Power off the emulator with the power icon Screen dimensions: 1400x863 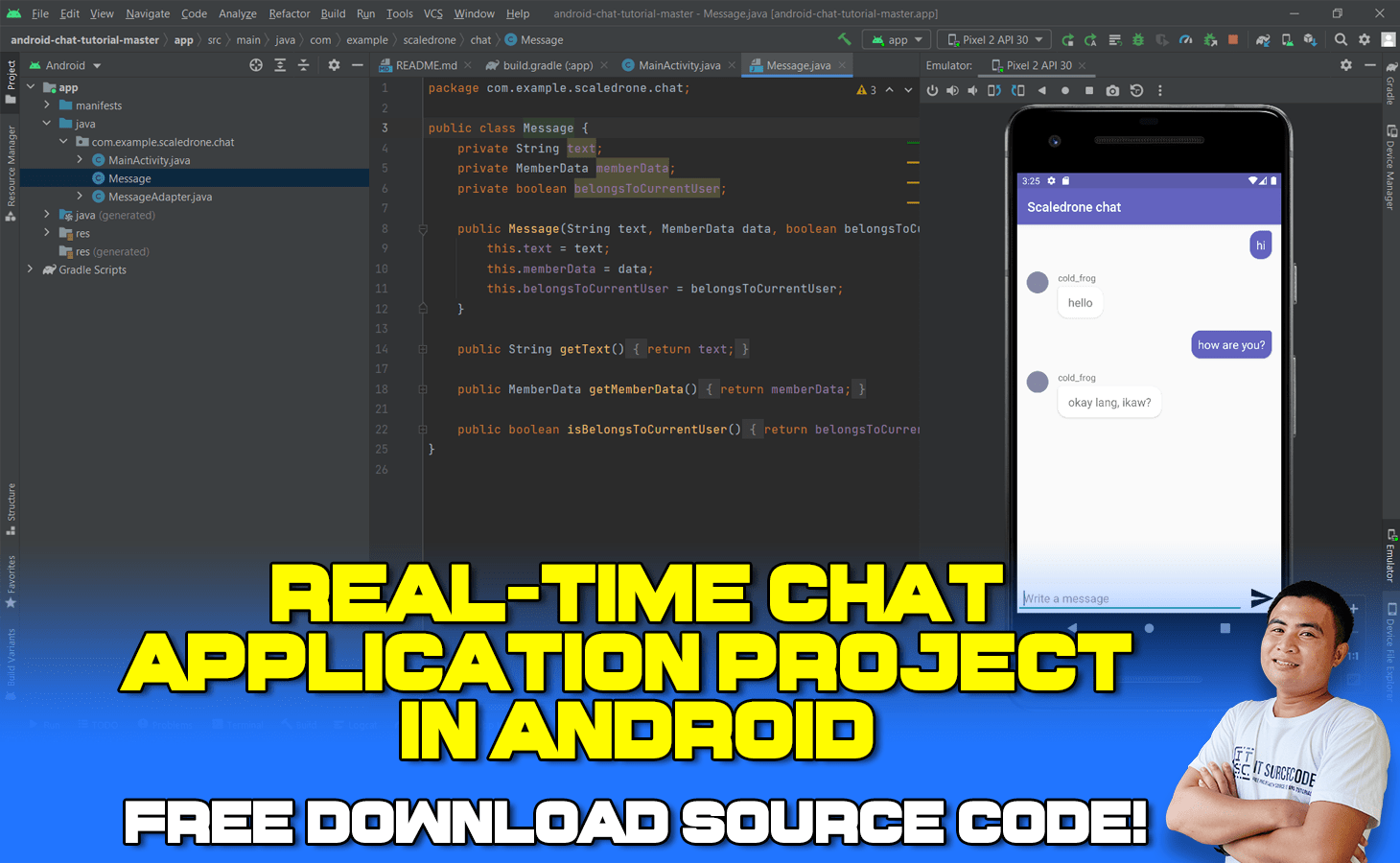(933, 89)
